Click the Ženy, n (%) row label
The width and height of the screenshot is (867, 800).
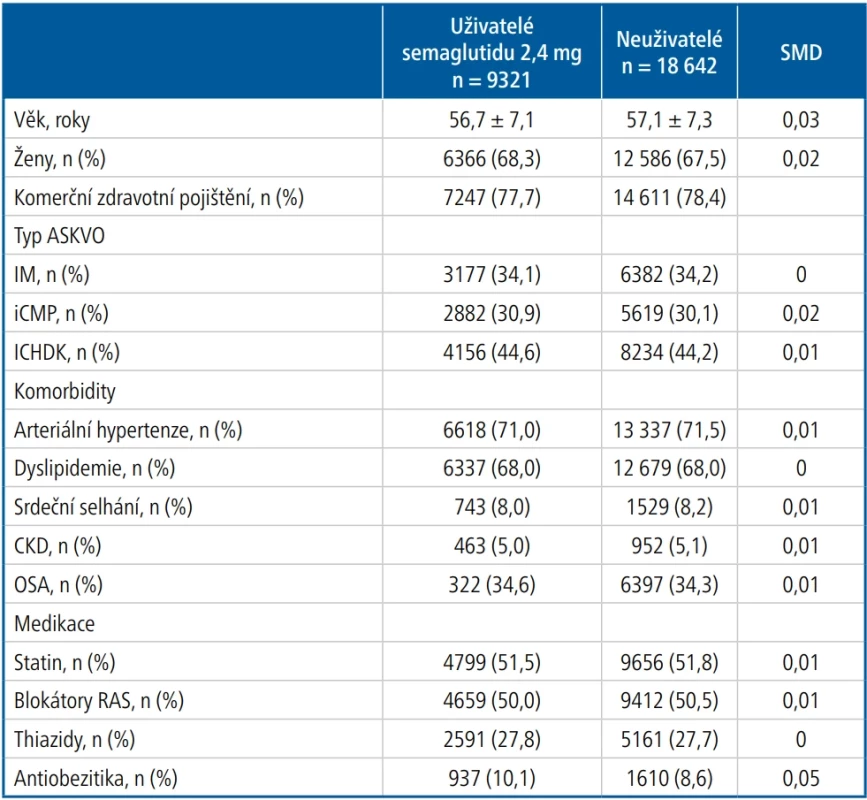60,159
